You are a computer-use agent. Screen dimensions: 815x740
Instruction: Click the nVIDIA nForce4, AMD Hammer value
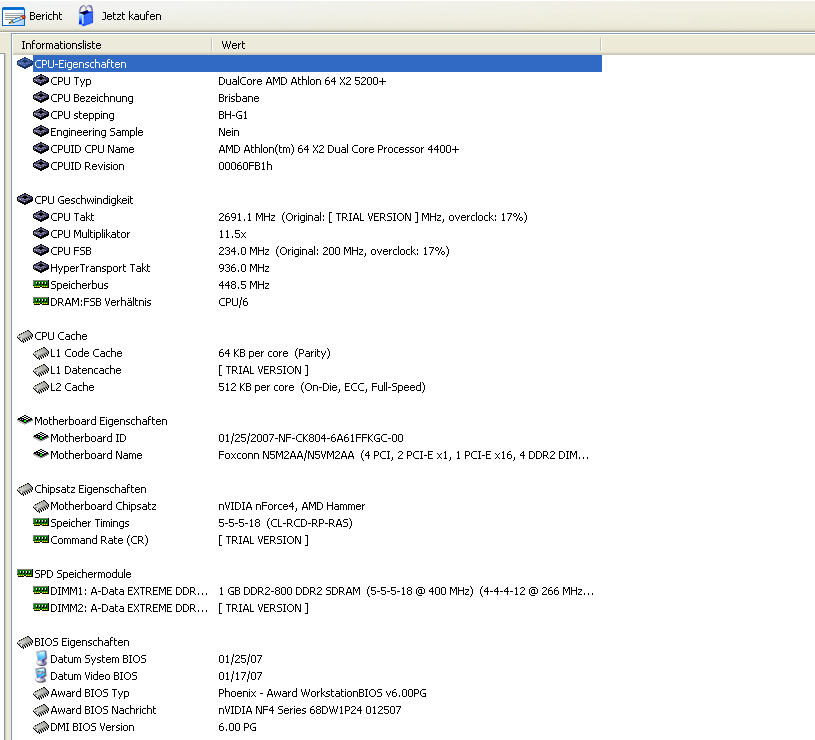point(292,506)
